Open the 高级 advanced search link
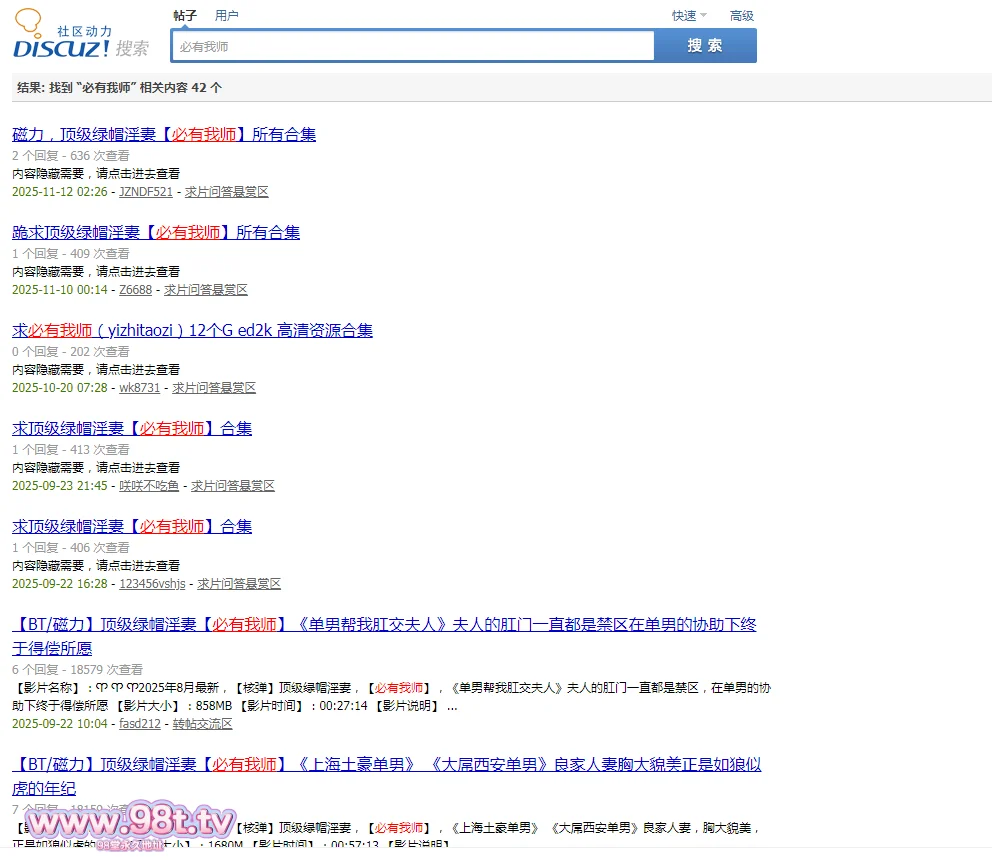This screenshot has height=860, width=992. tap(741, 16)
